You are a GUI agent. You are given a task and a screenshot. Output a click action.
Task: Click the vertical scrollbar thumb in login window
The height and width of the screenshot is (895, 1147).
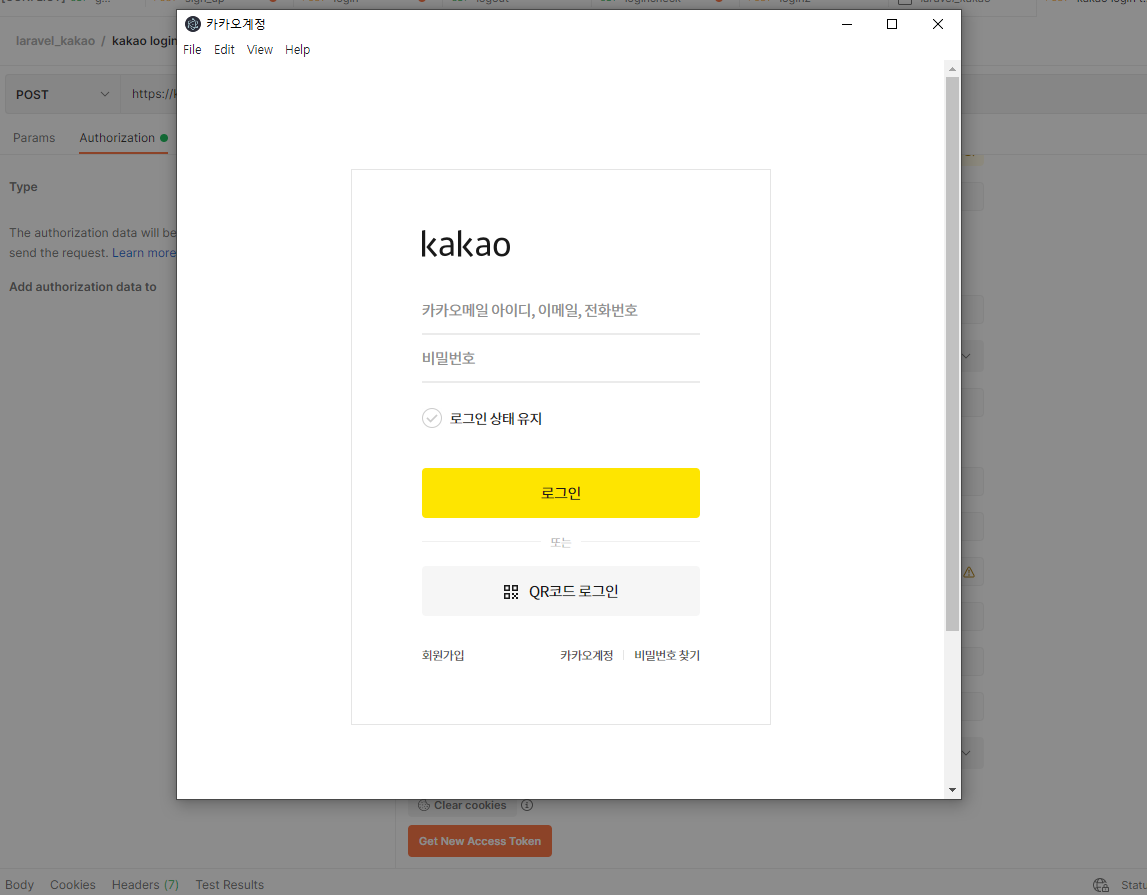pyautogui.click(x=952, y=354)
